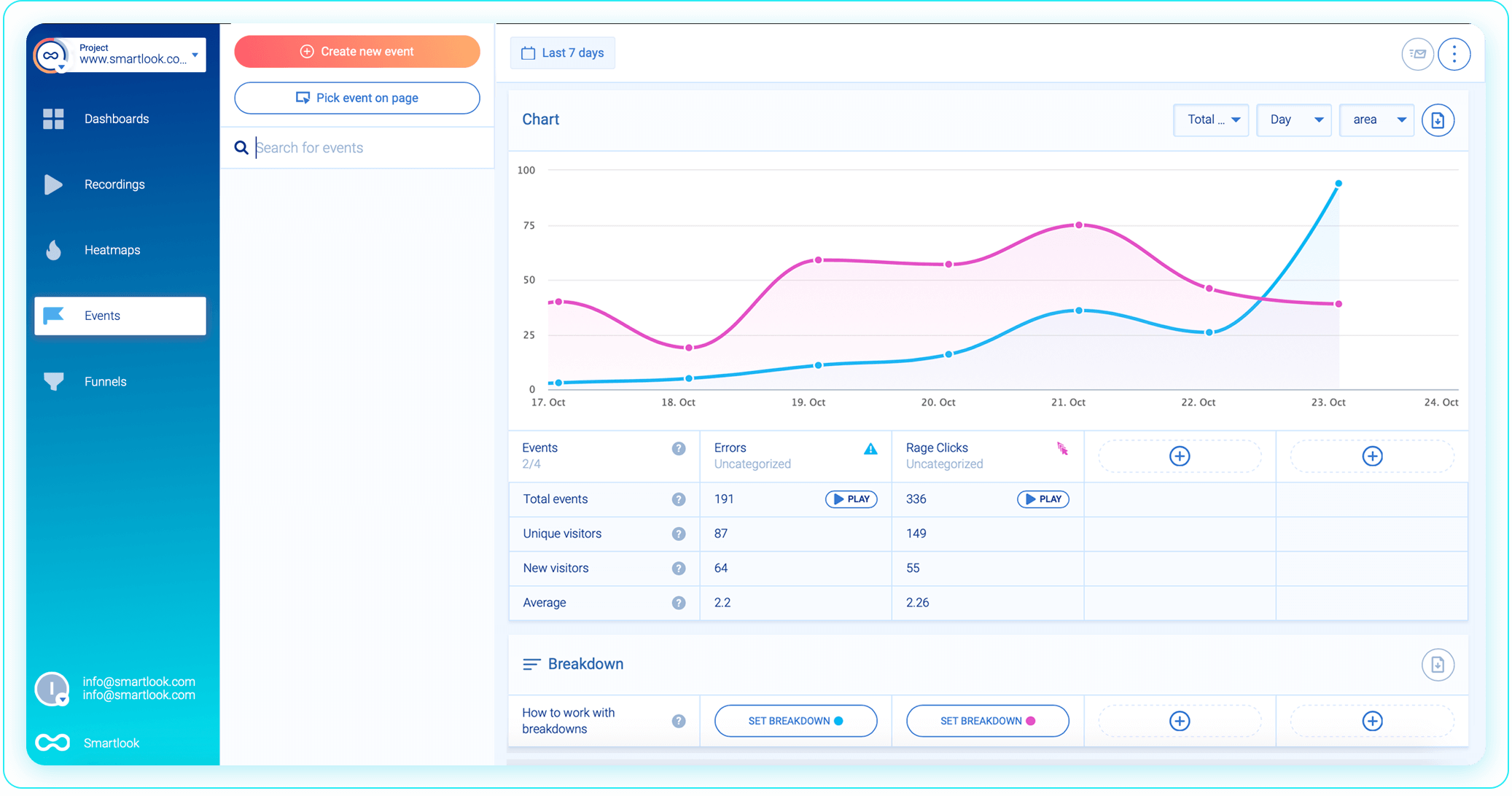Click the Errors warning triangle icon

(870, 449)
